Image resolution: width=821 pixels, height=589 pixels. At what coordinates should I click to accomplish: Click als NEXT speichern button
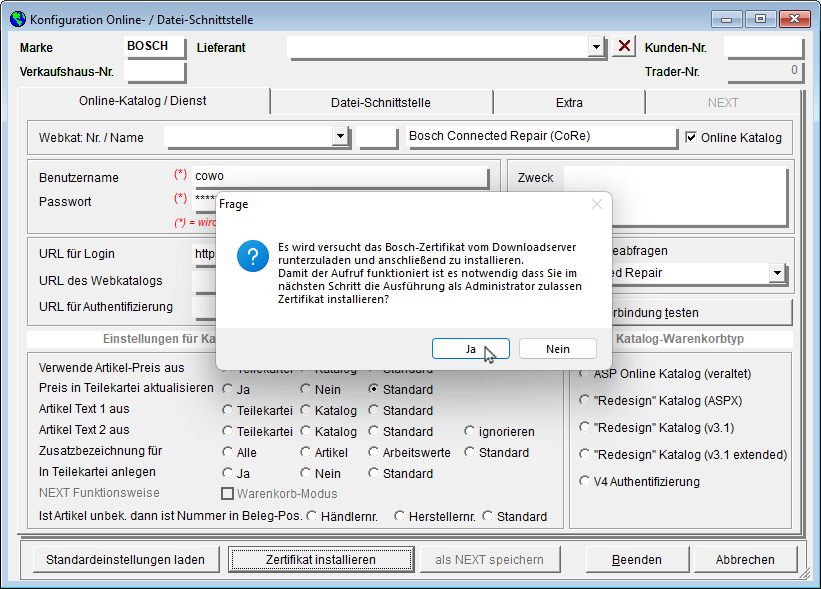coord(490,560)
